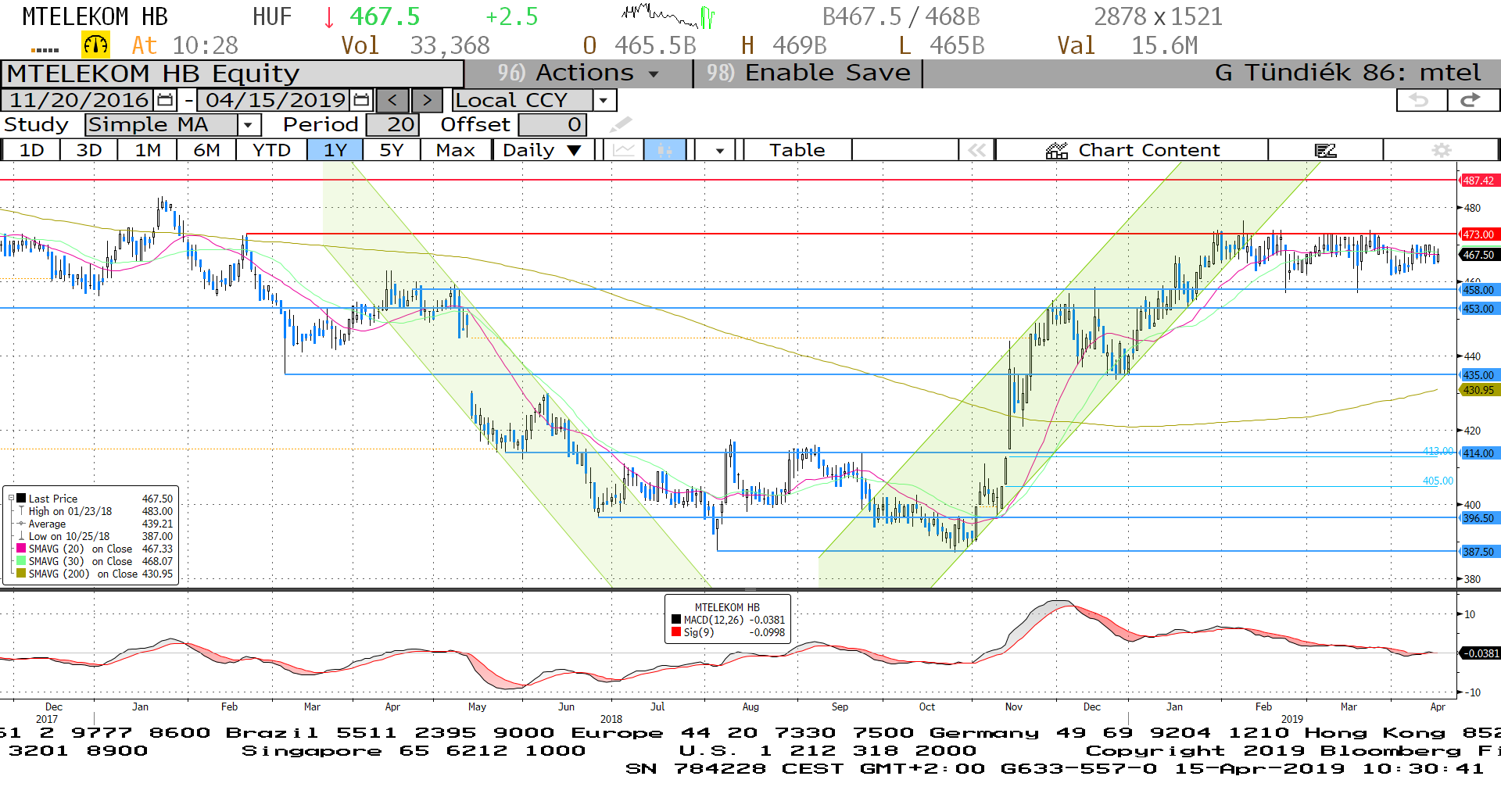Click the SMAVG (30) green legend swatch
The image size is (1501, 812).
22,561
